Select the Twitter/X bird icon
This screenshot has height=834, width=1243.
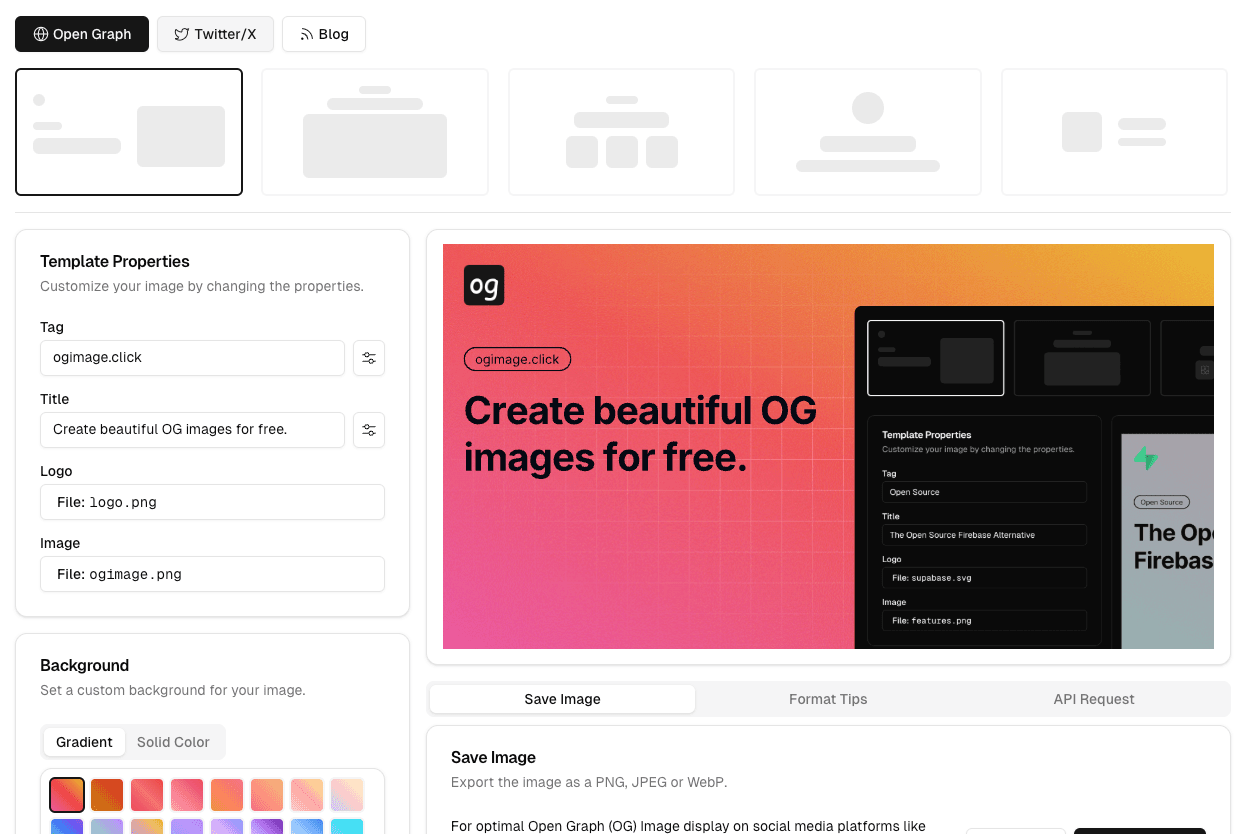click(x=180, y=33)
